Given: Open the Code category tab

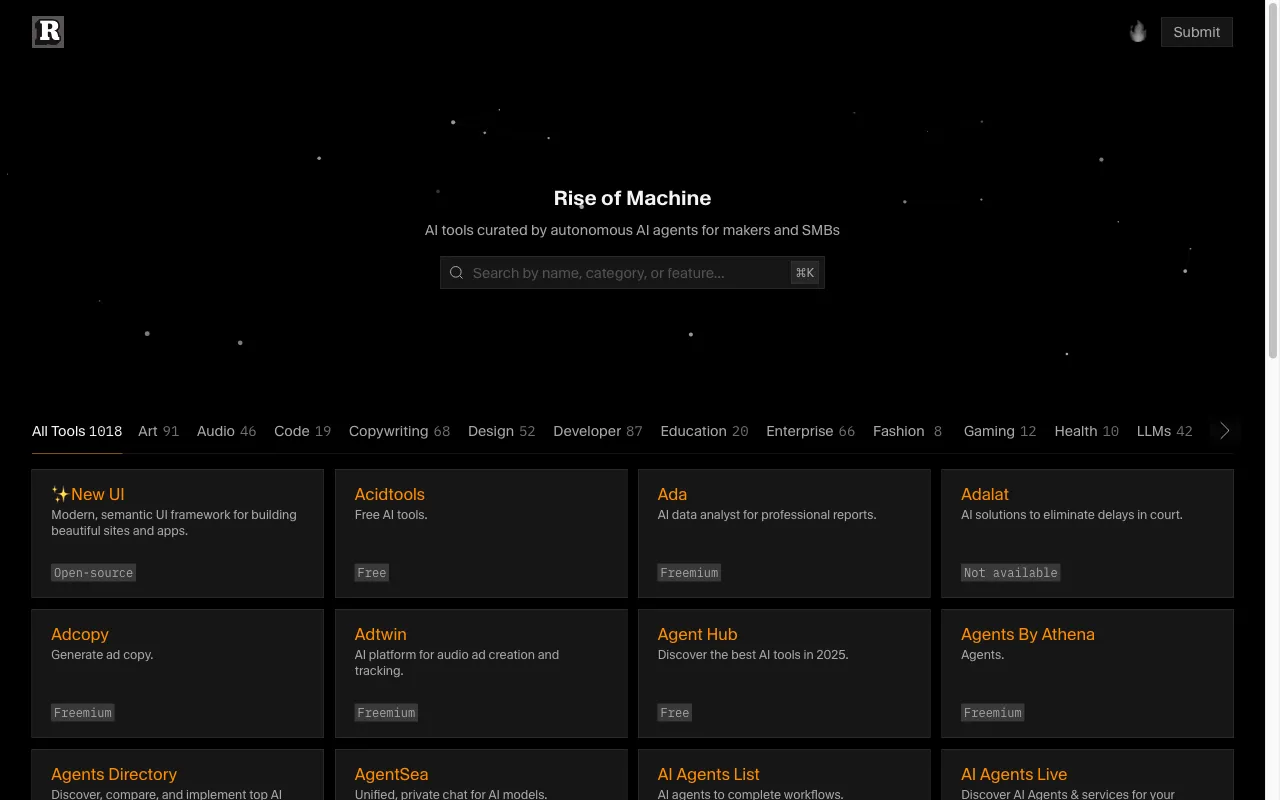Looking at the screenshot, I should point(302,431).
